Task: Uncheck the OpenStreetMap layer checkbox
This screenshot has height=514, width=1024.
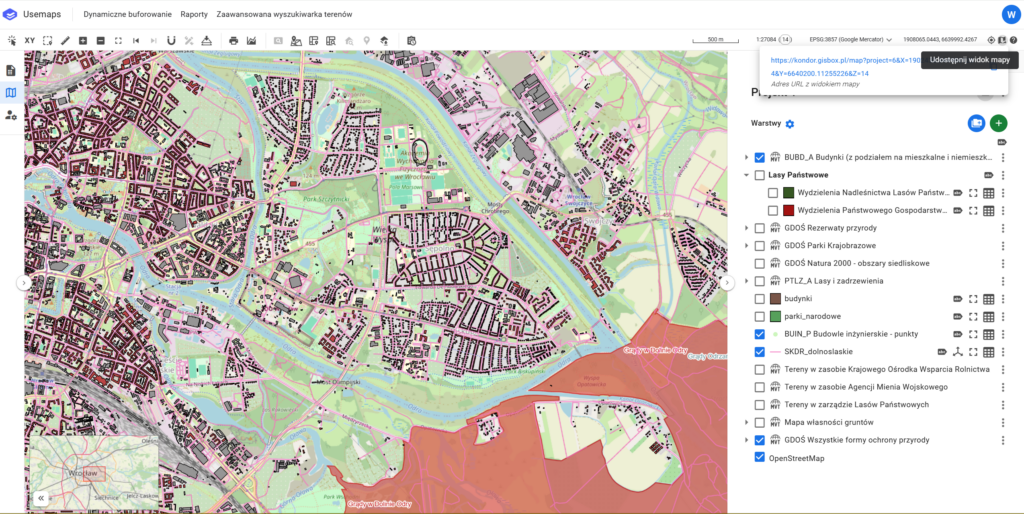Action: coord(759,458)
